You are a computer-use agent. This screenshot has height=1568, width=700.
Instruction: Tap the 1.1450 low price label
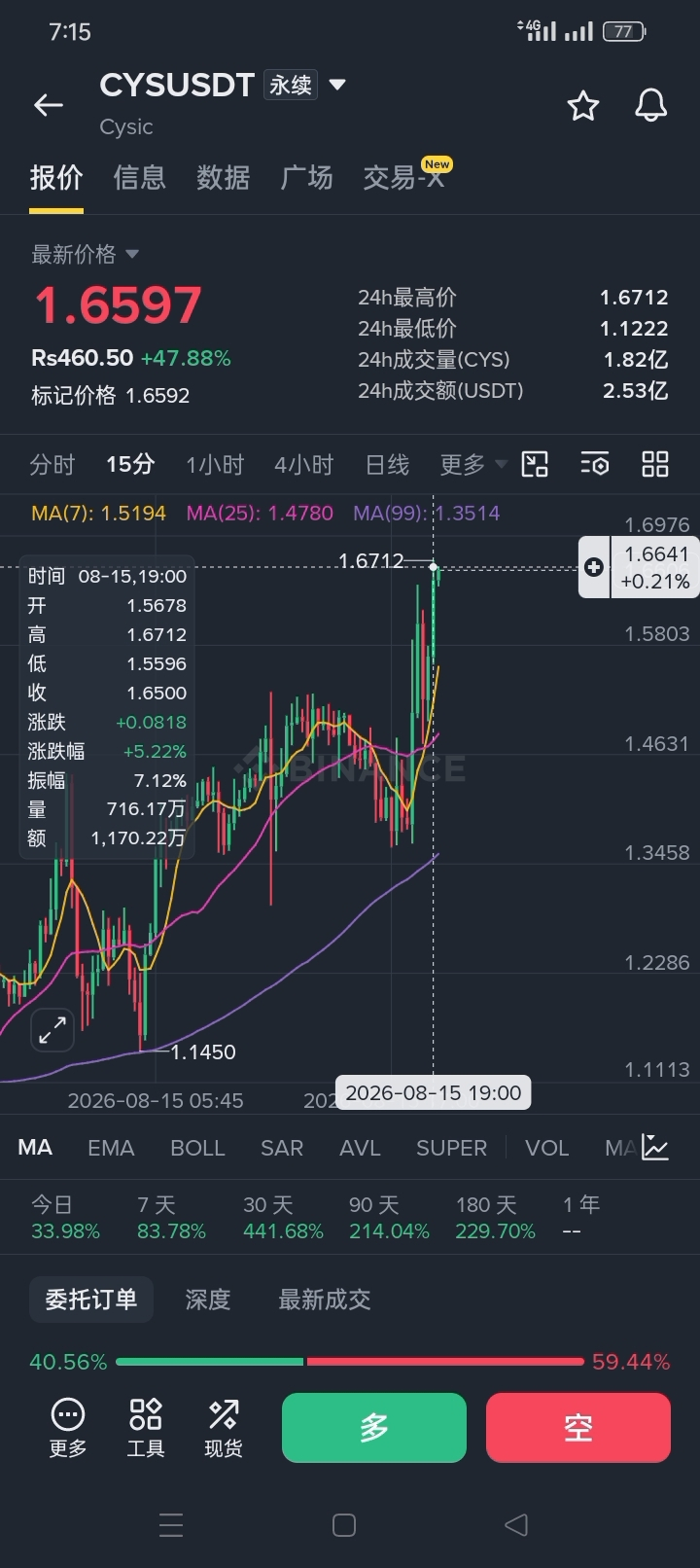coord(202,1051)
